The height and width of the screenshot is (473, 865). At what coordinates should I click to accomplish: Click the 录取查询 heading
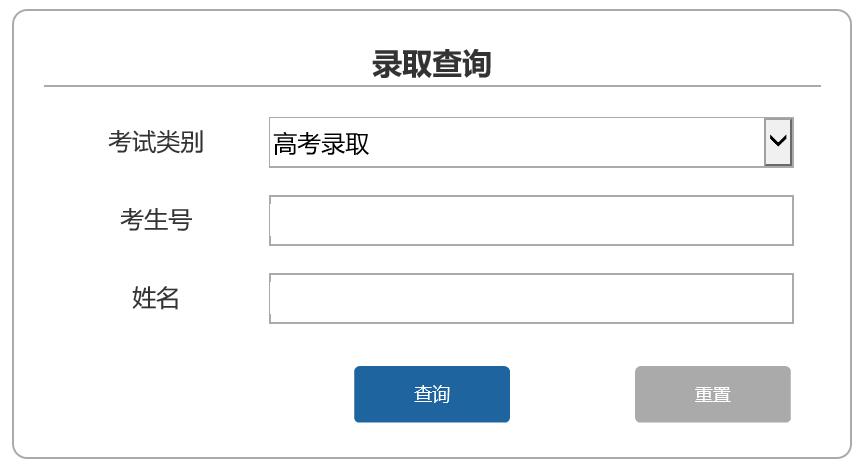(431, 63)
